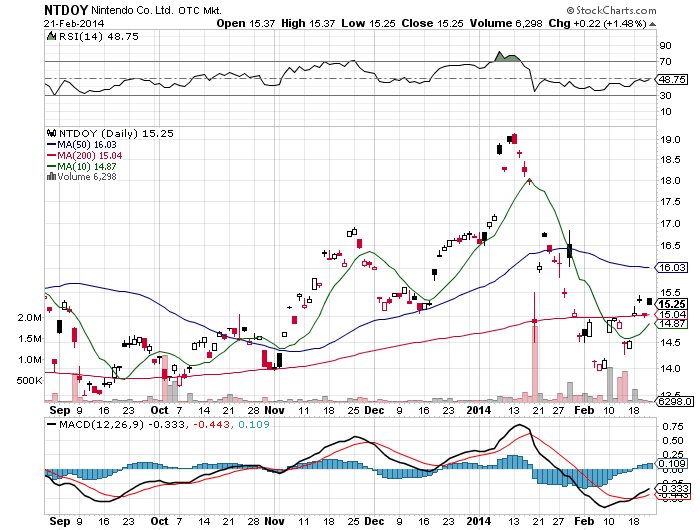Click the 14.87 MA(10) price flag
Image resolution: width=700 pixels, height=530 pixels.
671,324
